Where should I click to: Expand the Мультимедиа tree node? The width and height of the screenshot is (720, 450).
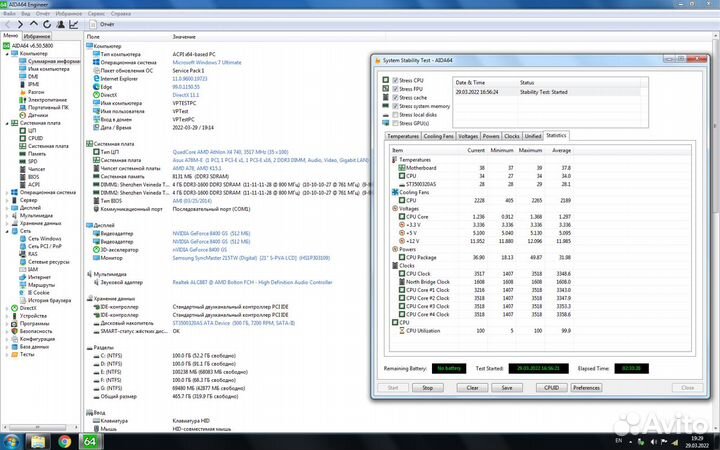click(x=7, y=215)
